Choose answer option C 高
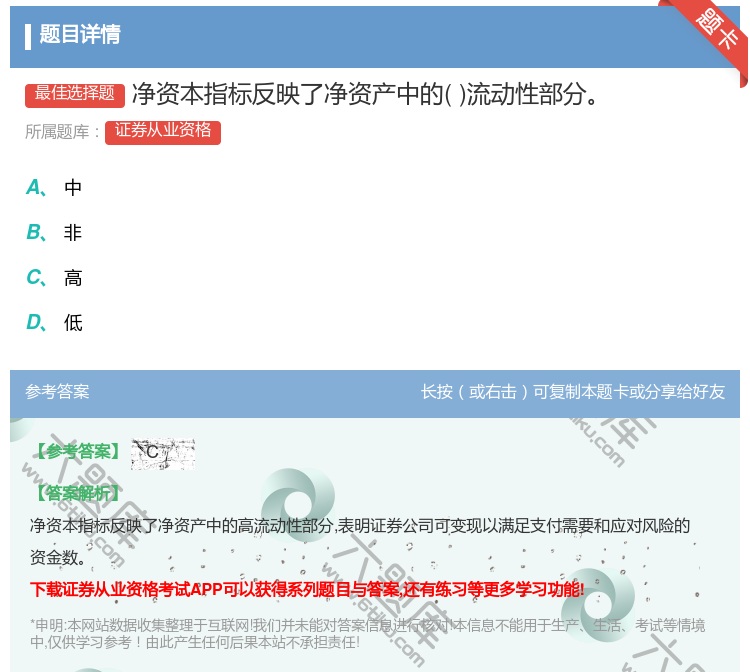Image resolution: width=750 pixels, height=672 pixels. coord(54,277)
